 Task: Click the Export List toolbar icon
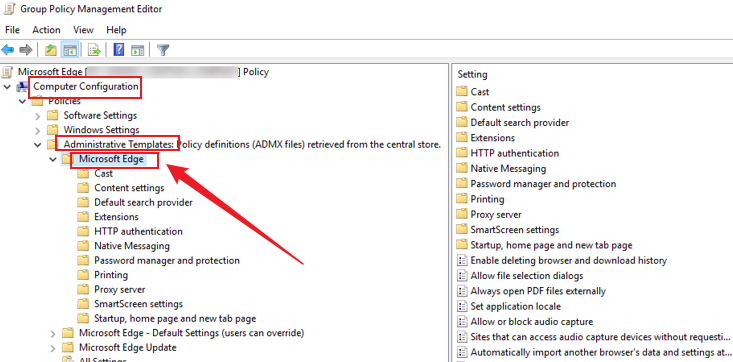(x=94, y=50)
